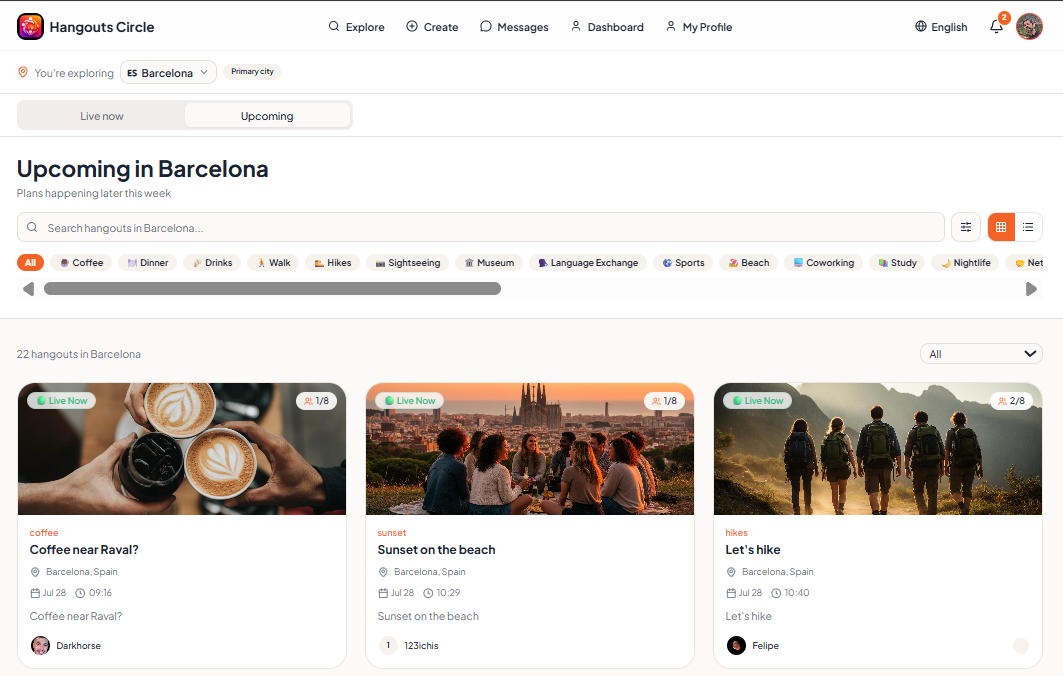Click the Primary city badge
Viewport: 1063px width, 676px height.
[x=252, y=71]
